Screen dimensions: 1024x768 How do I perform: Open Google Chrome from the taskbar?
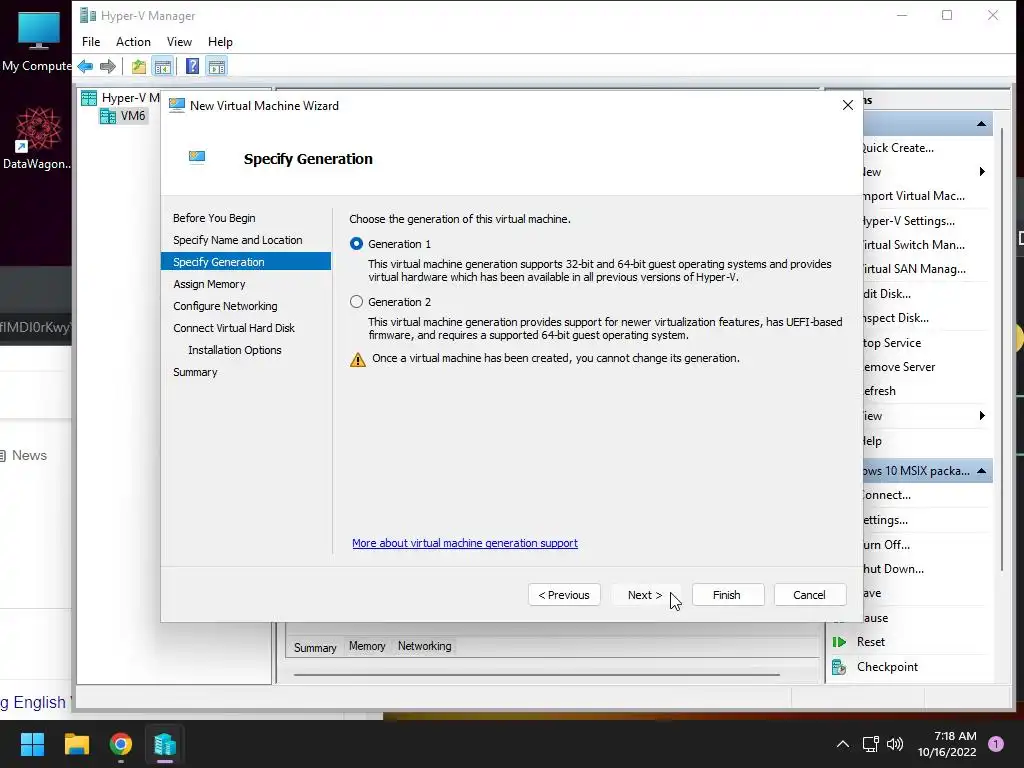pos(121,744)
